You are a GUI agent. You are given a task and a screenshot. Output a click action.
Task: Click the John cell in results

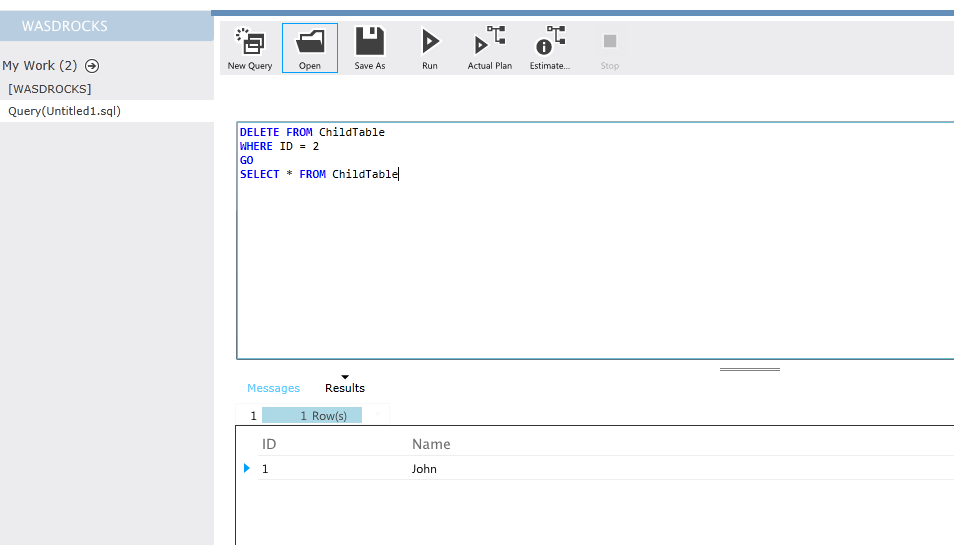click(424, 469)
